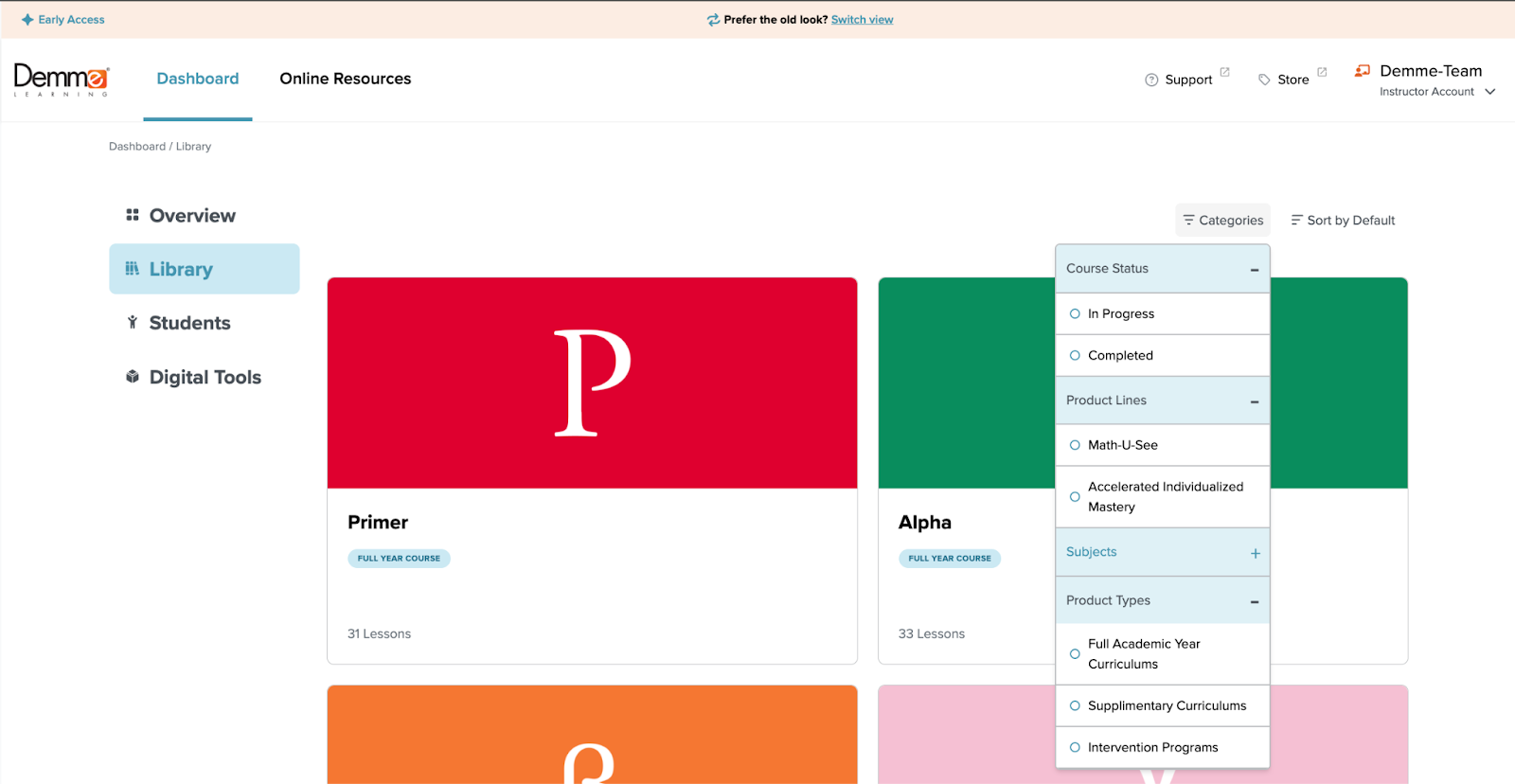1515x784 pixels.
Task: Collapse the Product Types section
Action: click(x=1255, y=602)
